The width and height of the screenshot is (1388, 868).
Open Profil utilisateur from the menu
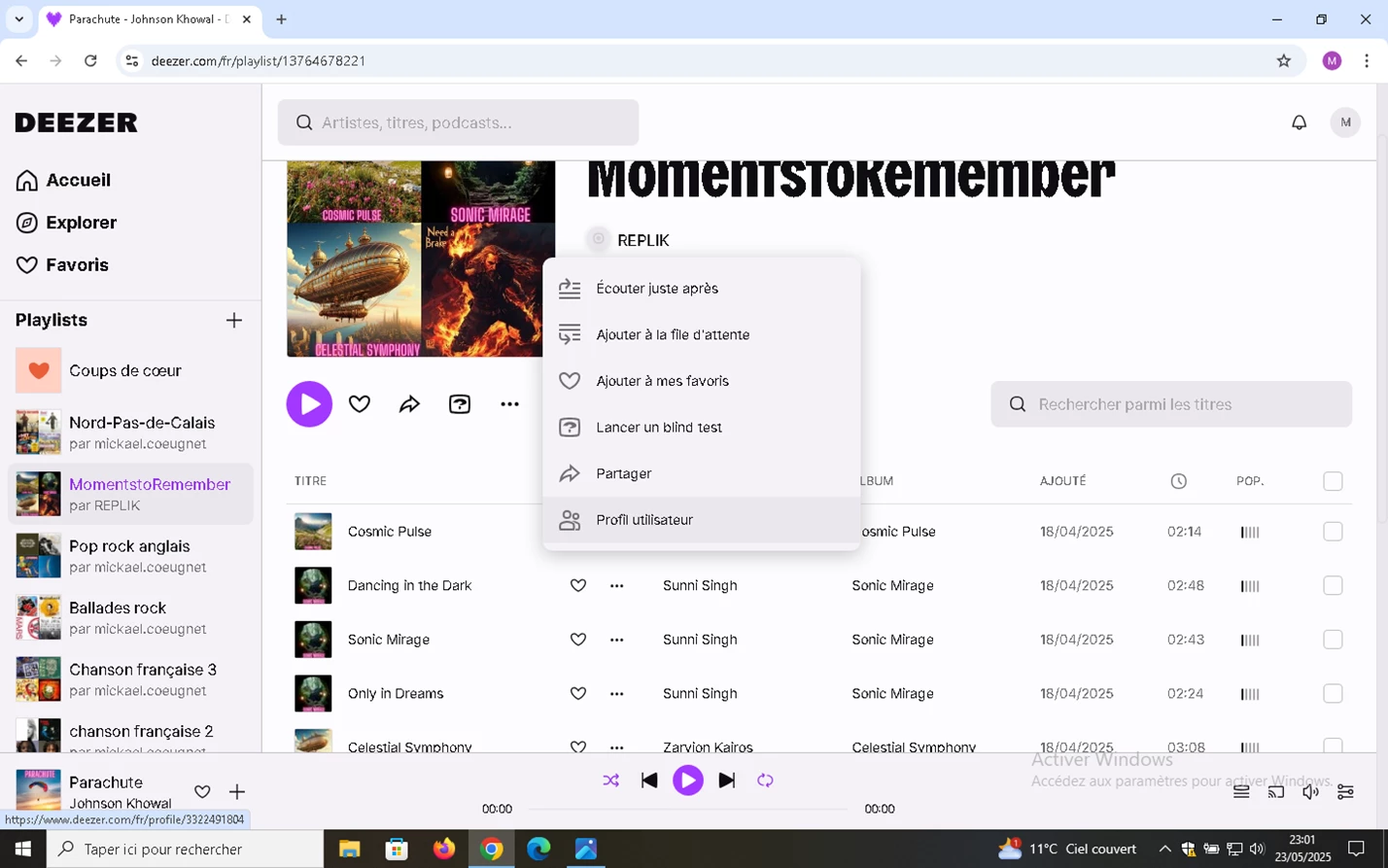point(702,520)
